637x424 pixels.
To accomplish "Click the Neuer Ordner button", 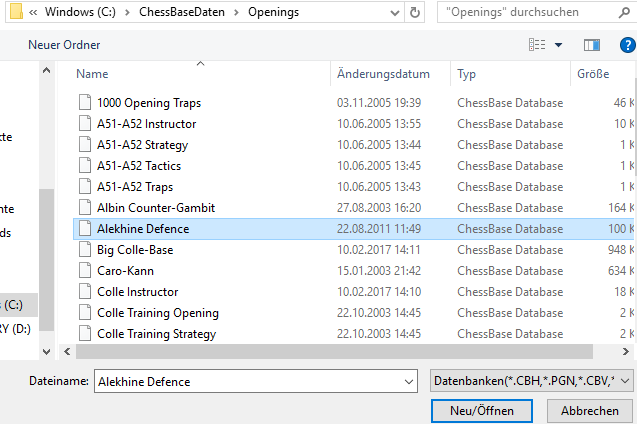I will tap(64, 45).
